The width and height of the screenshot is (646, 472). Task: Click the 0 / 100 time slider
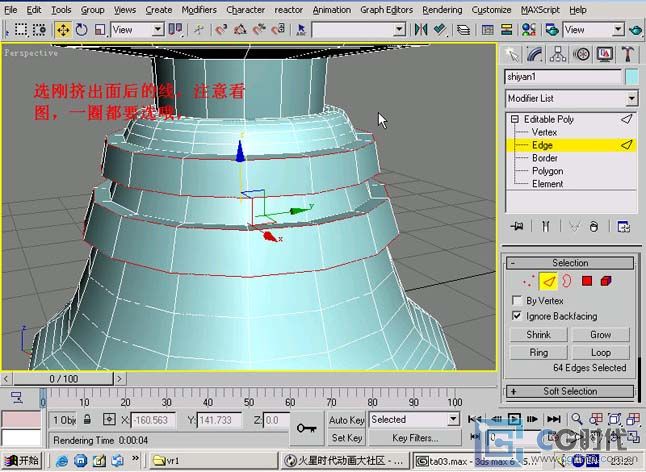(63, 379)
